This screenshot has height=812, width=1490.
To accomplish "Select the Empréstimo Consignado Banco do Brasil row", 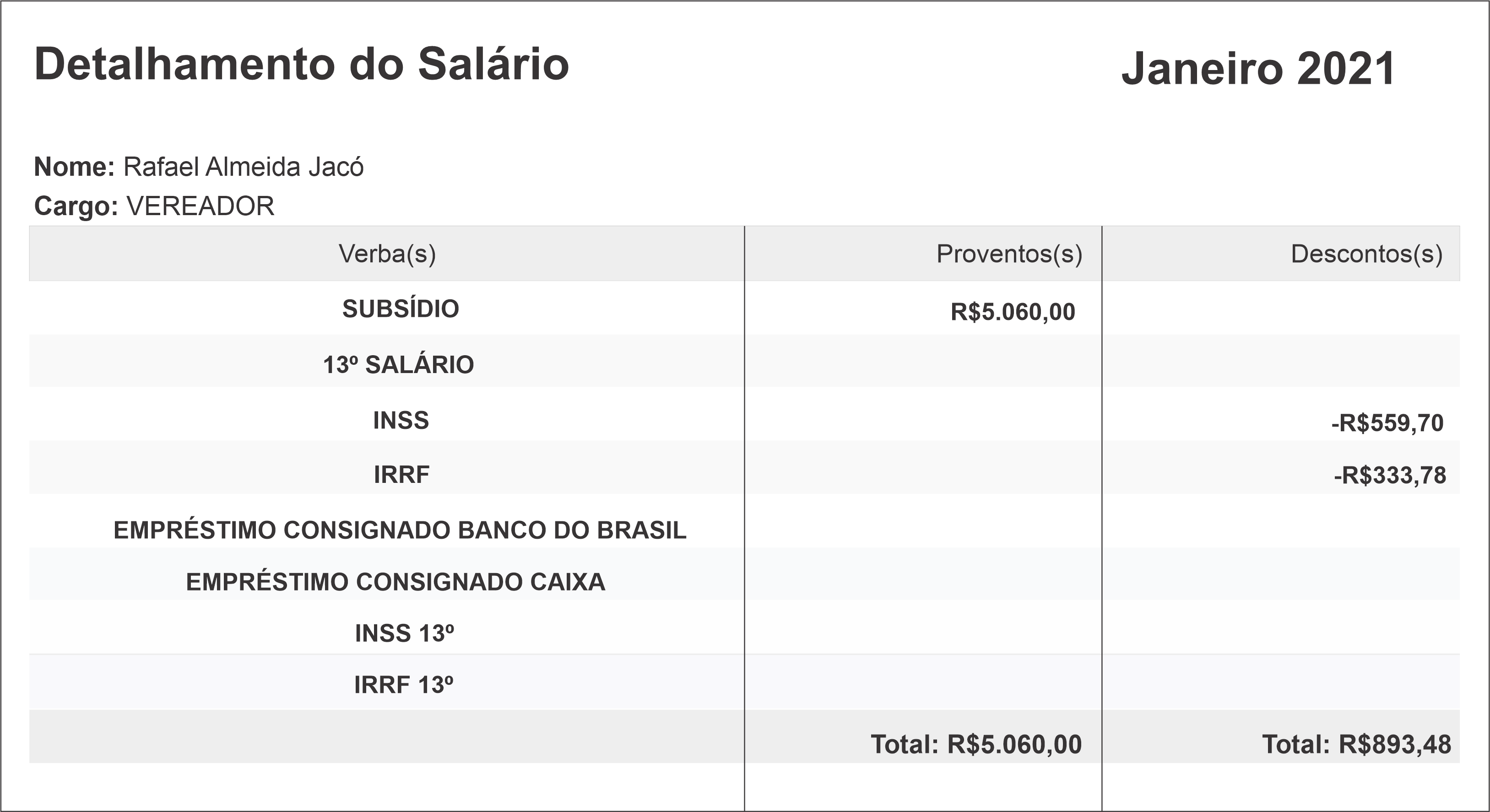I will click(400, 531).
